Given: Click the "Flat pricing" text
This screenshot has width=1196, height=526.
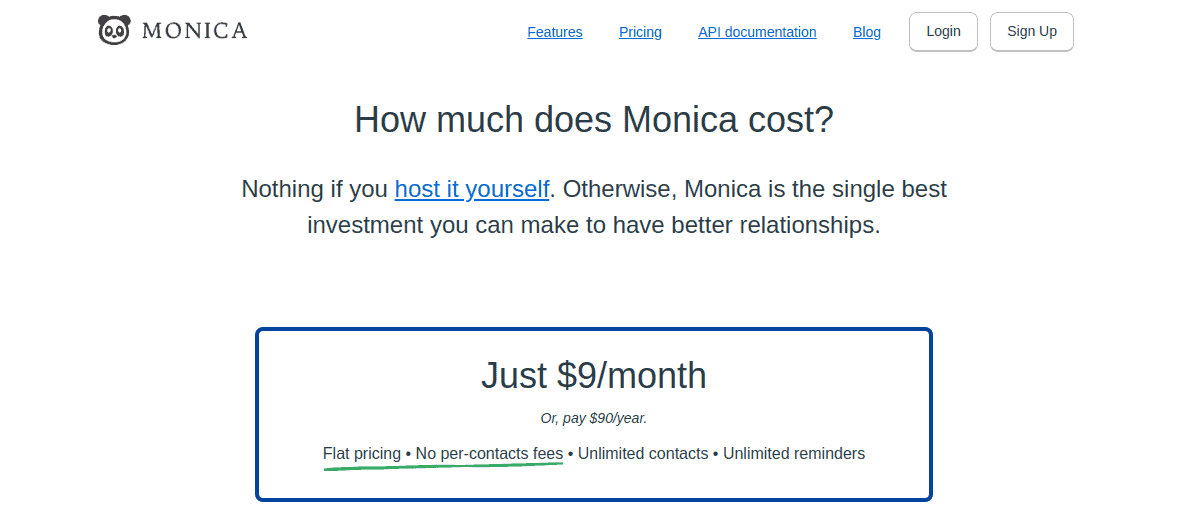Looking at the screenshot, I should point(361,454).
